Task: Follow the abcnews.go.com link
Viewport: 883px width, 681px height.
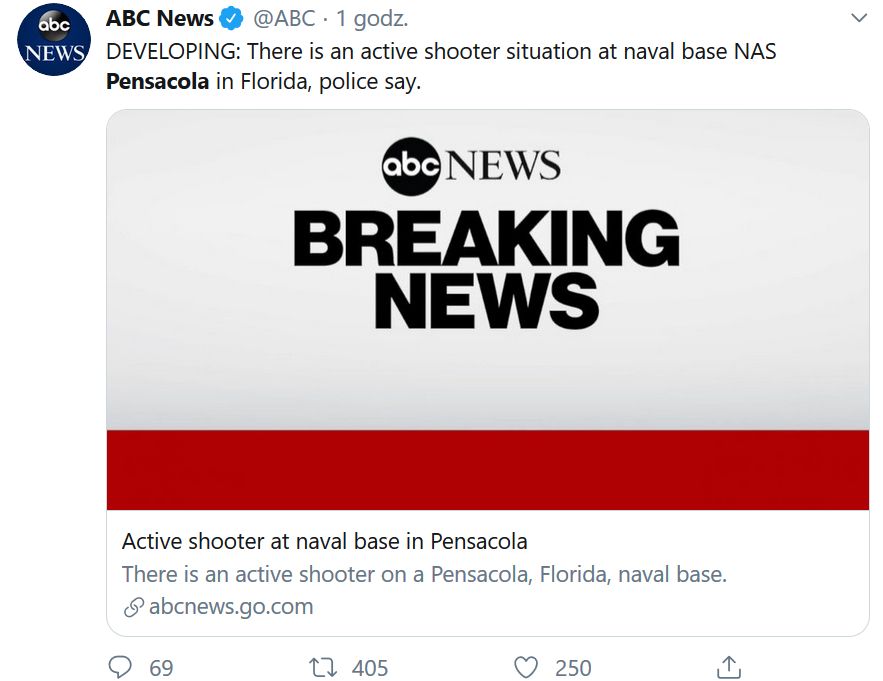Action: 231,607
